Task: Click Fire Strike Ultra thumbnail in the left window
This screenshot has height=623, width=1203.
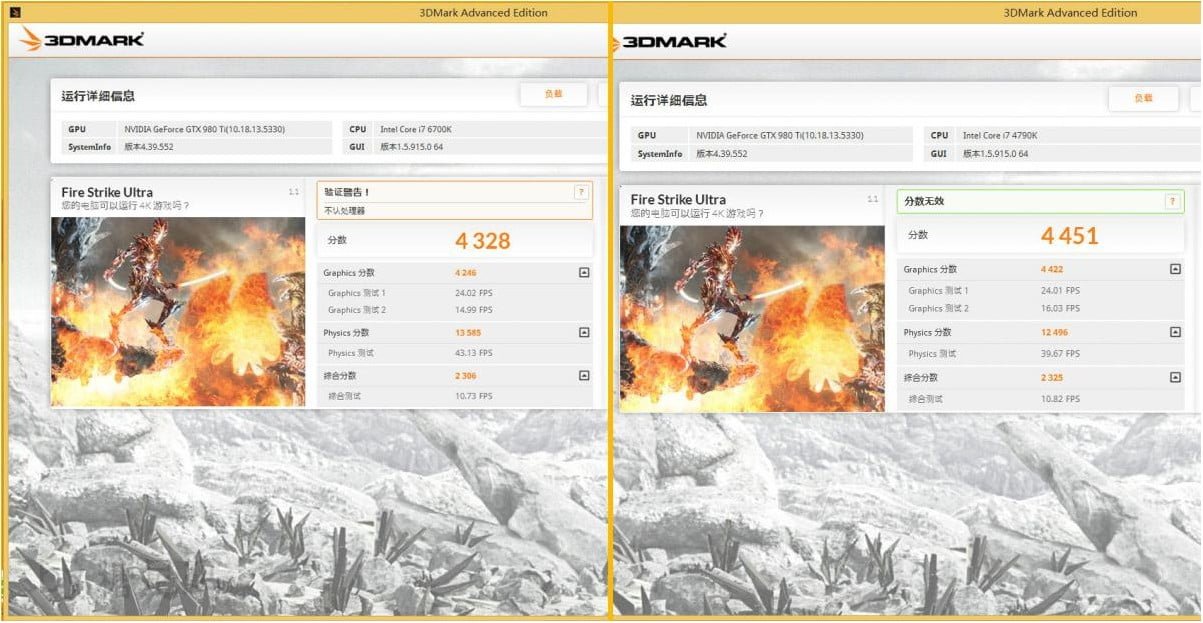Action: point(178,311)
